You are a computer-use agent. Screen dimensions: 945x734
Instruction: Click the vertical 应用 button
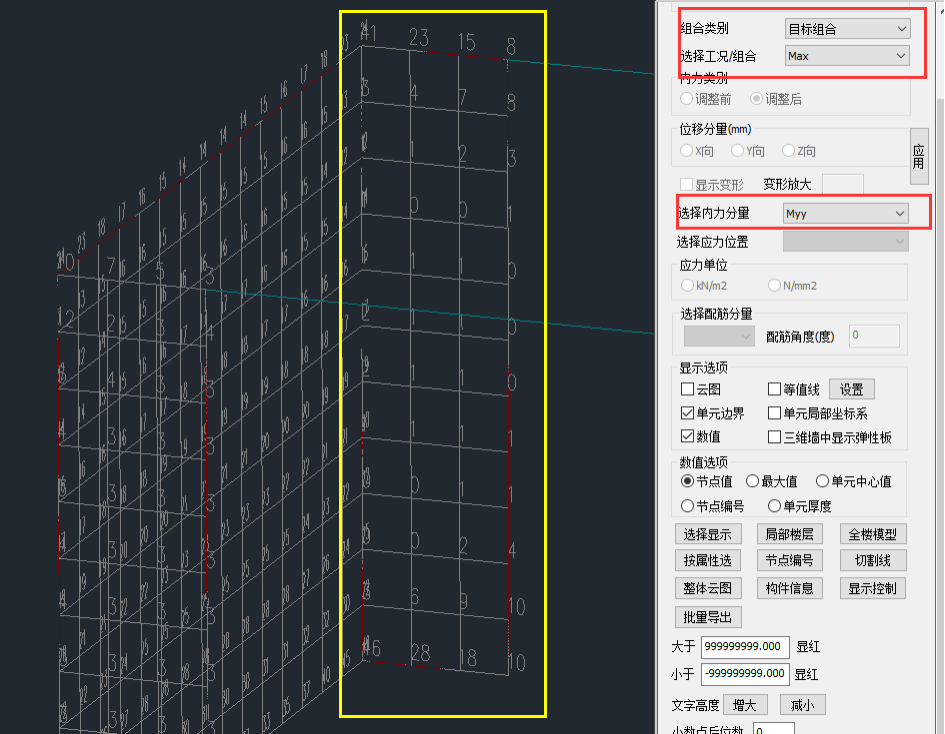coord(918,156)
